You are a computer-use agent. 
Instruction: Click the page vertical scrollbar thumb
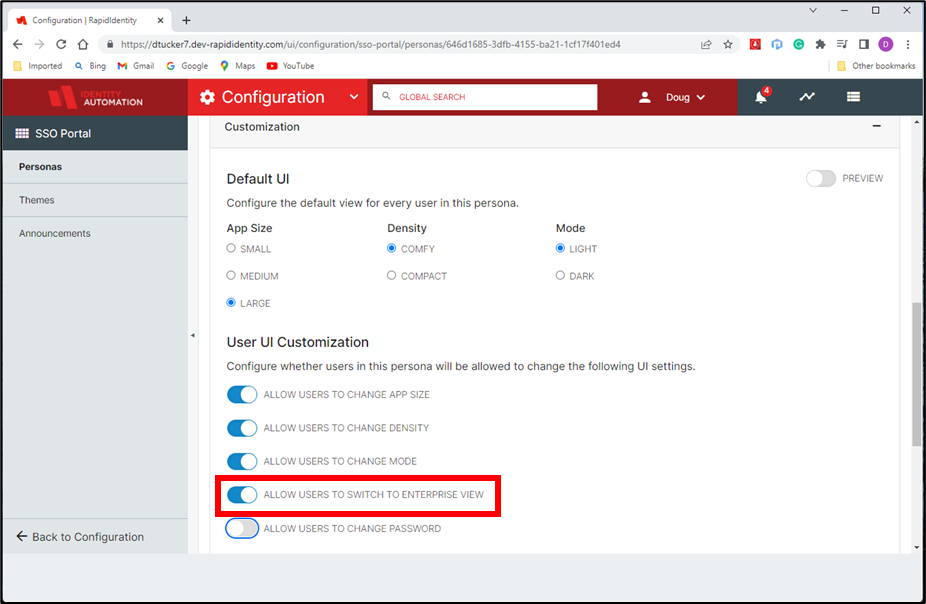917,375
